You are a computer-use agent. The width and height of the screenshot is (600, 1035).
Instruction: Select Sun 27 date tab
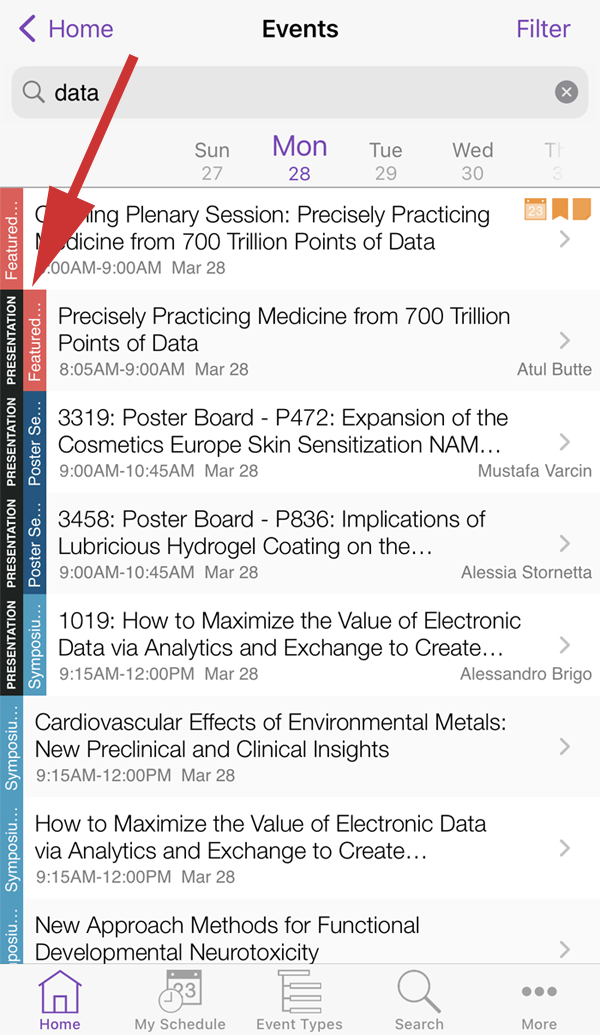pos(212,160)
